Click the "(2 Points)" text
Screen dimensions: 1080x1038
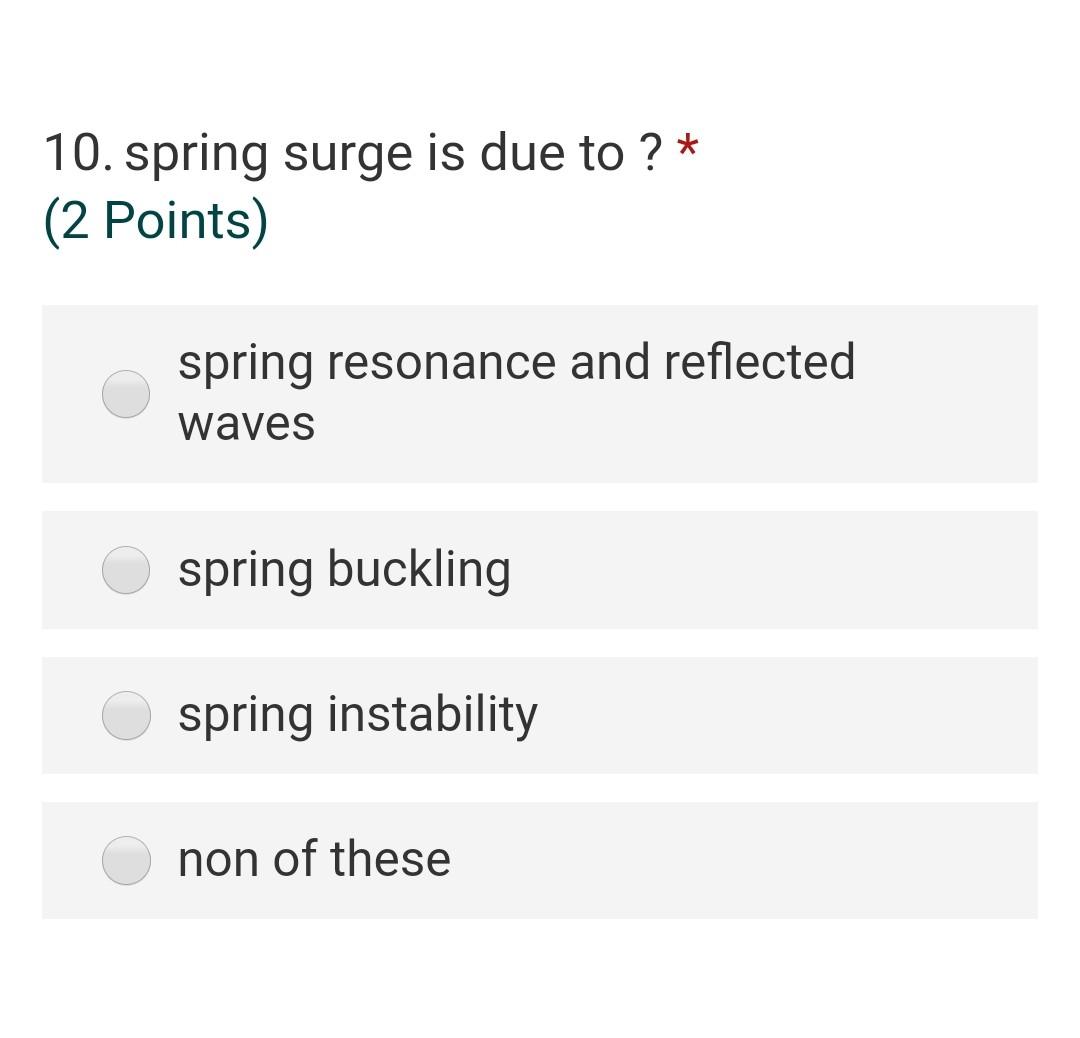click(x=156, y=220)
